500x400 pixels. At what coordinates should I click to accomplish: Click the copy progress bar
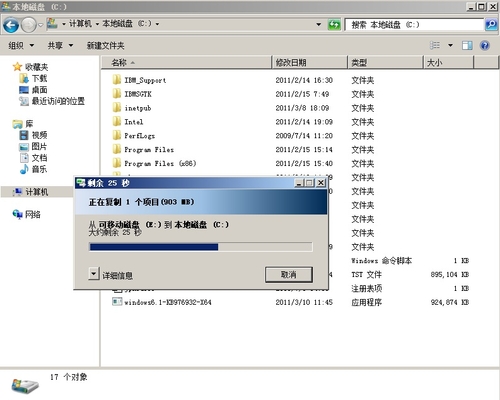(x=201, y=247)
